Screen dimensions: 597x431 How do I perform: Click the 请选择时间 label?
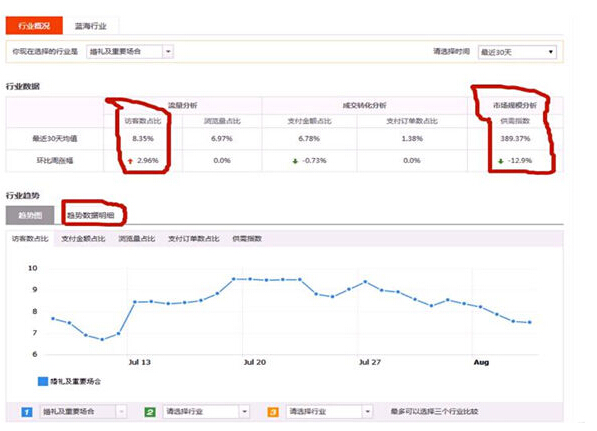click(452, 51)
